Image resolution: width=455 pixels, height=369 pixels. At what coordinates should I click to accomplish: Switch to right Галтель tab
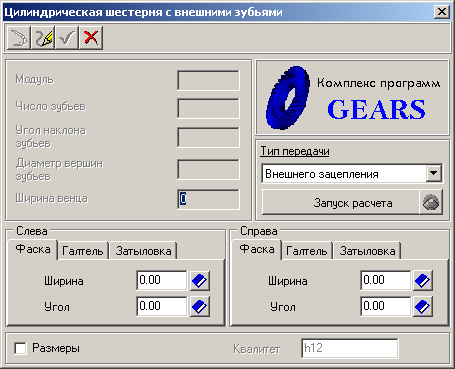(x=307, y=251)
